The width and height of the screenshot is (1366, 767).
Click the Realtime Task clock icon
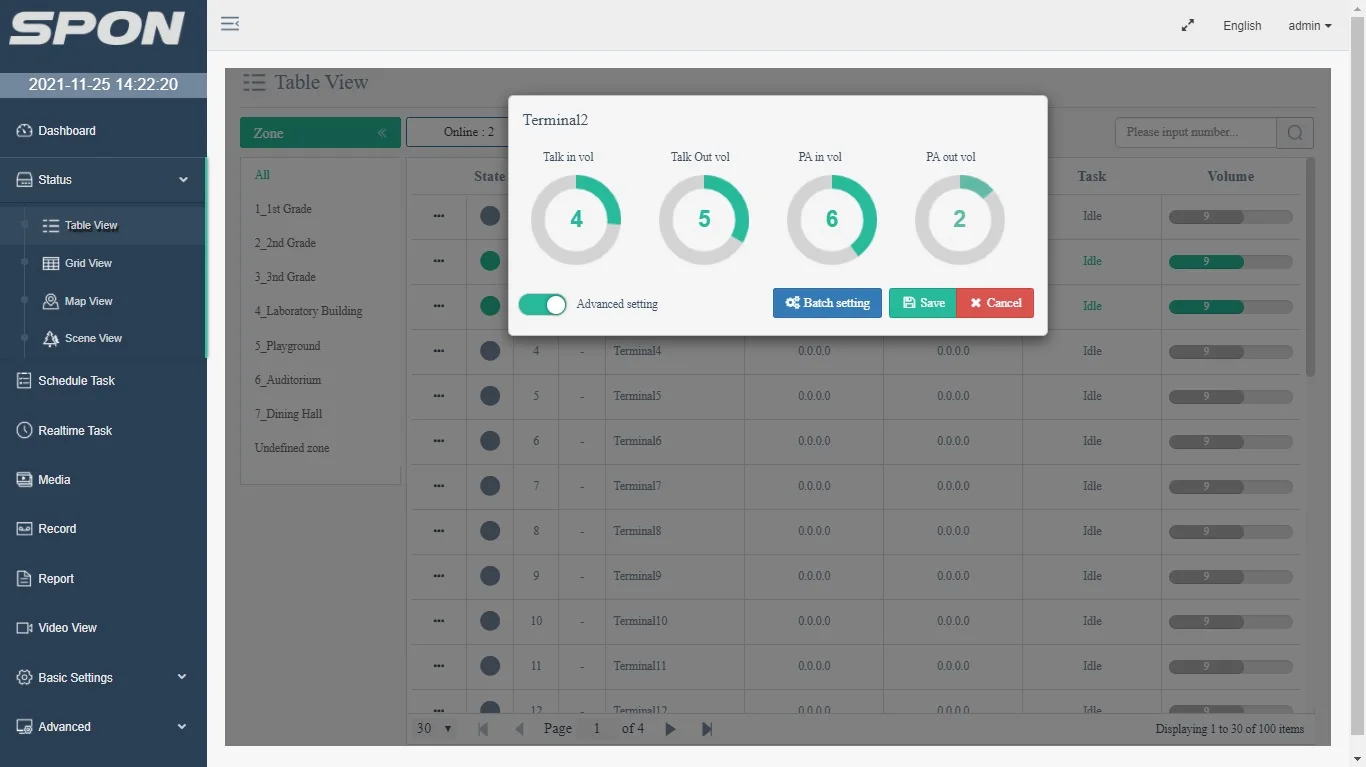click(24, 430)
